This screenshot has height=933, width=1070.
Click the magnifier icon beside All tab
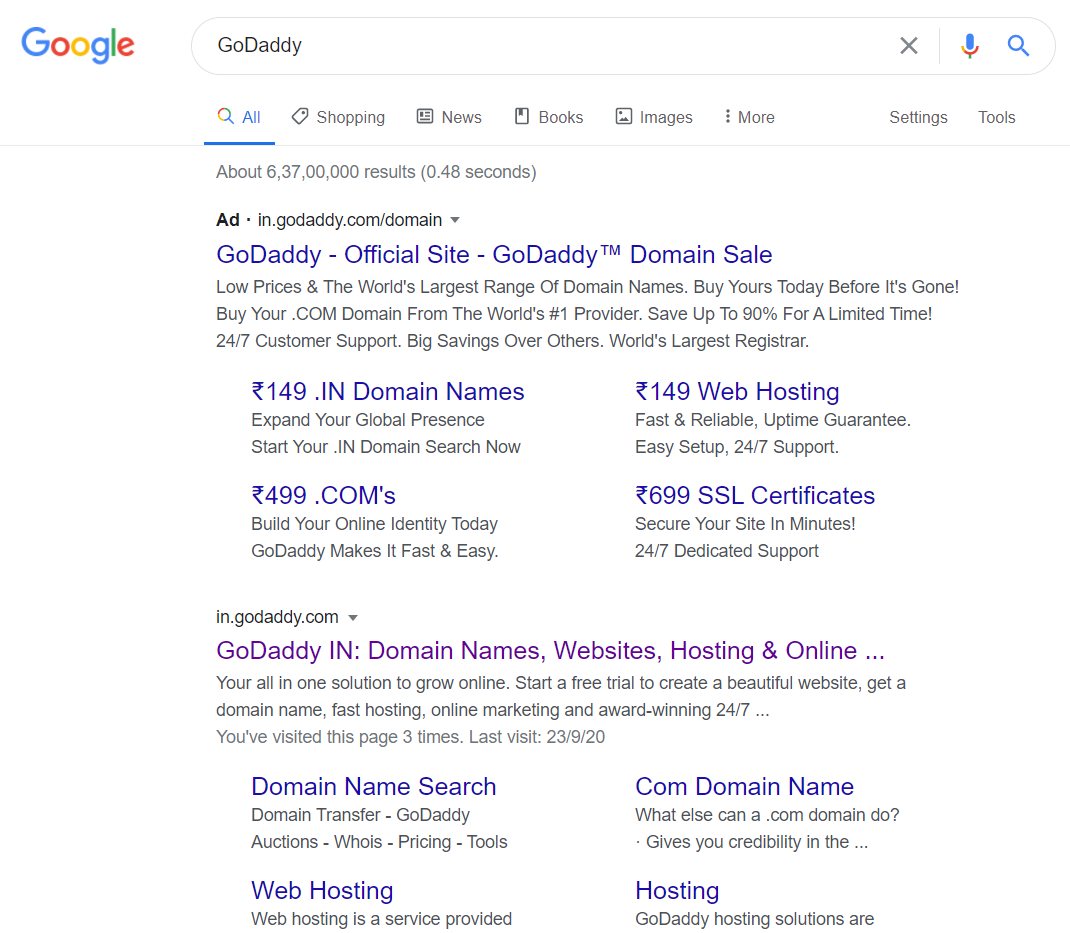tap(225, 116)
